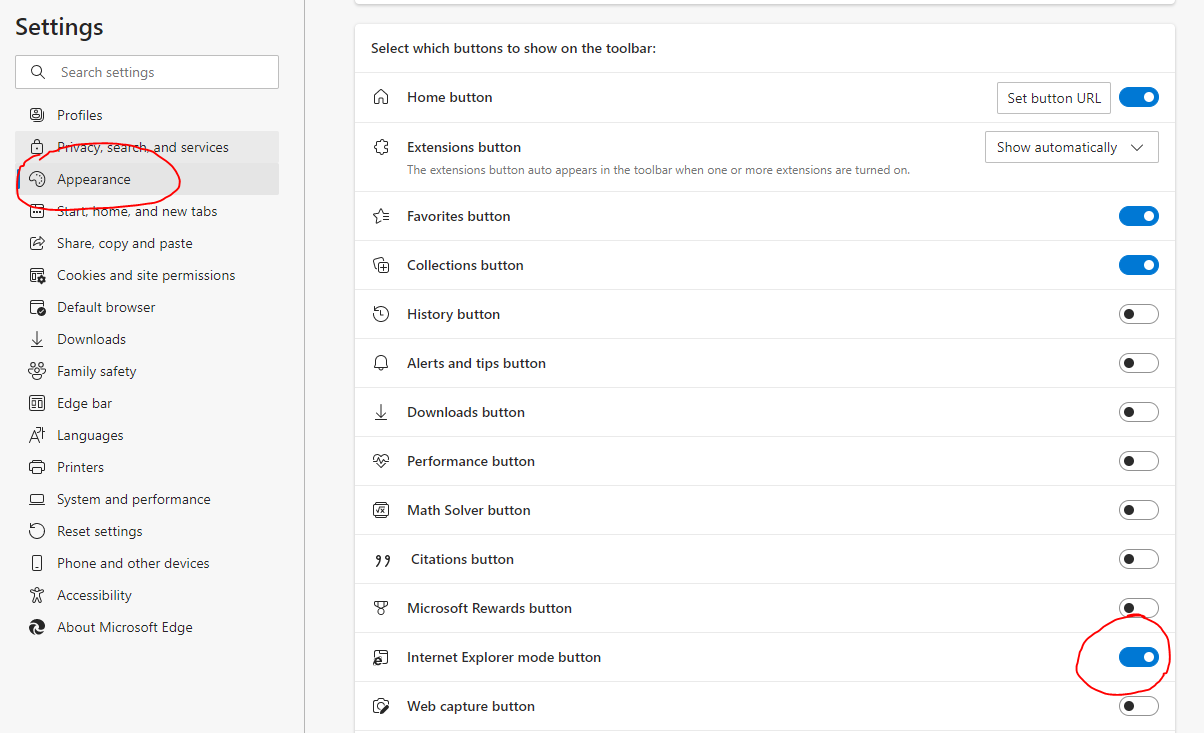Click the Internet Explorer mode row icon
1204x733 pixels.
380,657
